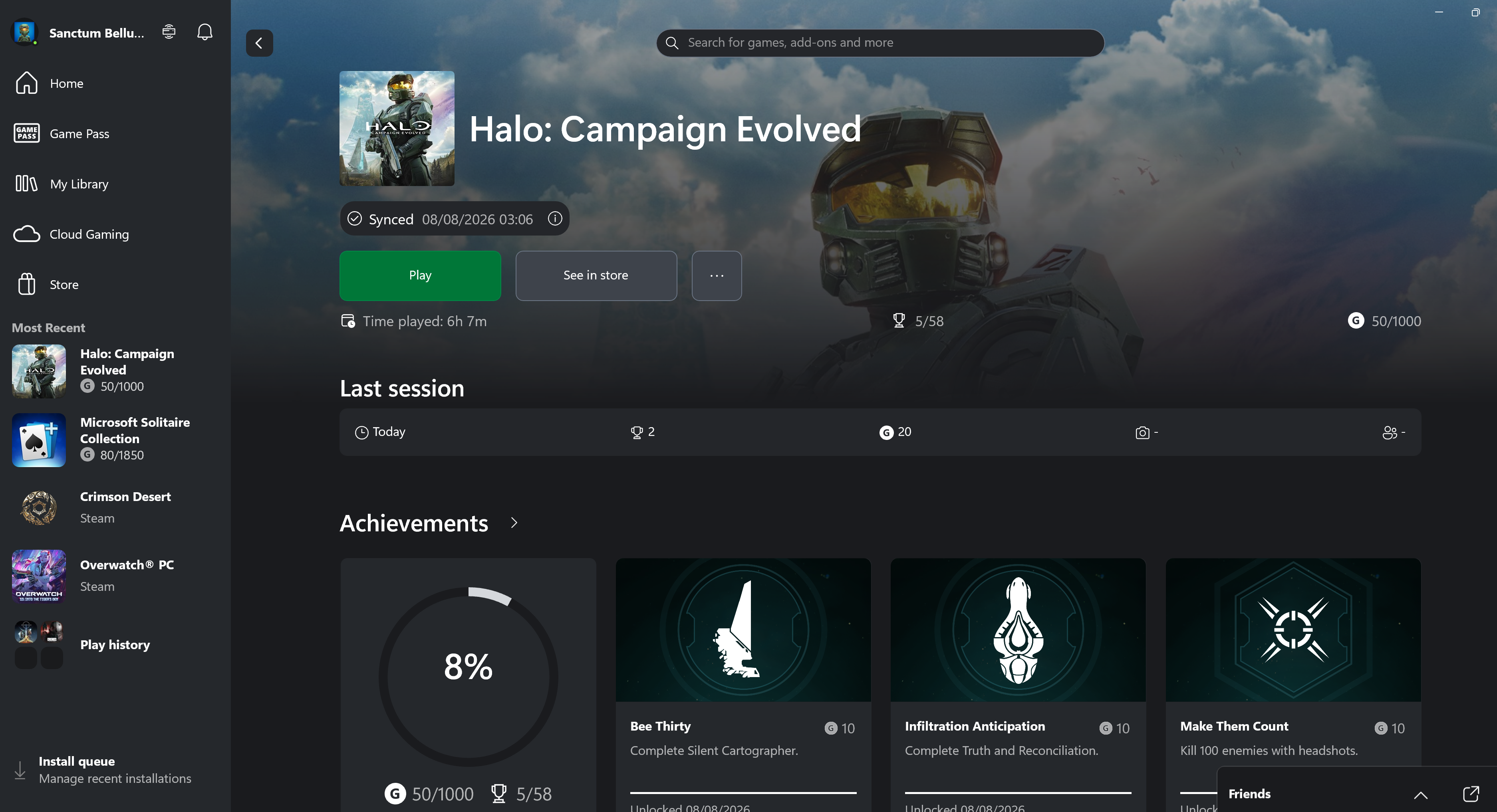Click Infiltration Anticipation unlock progress bar
This screenshot has width=1497, height=812.
coord(1018,792)
